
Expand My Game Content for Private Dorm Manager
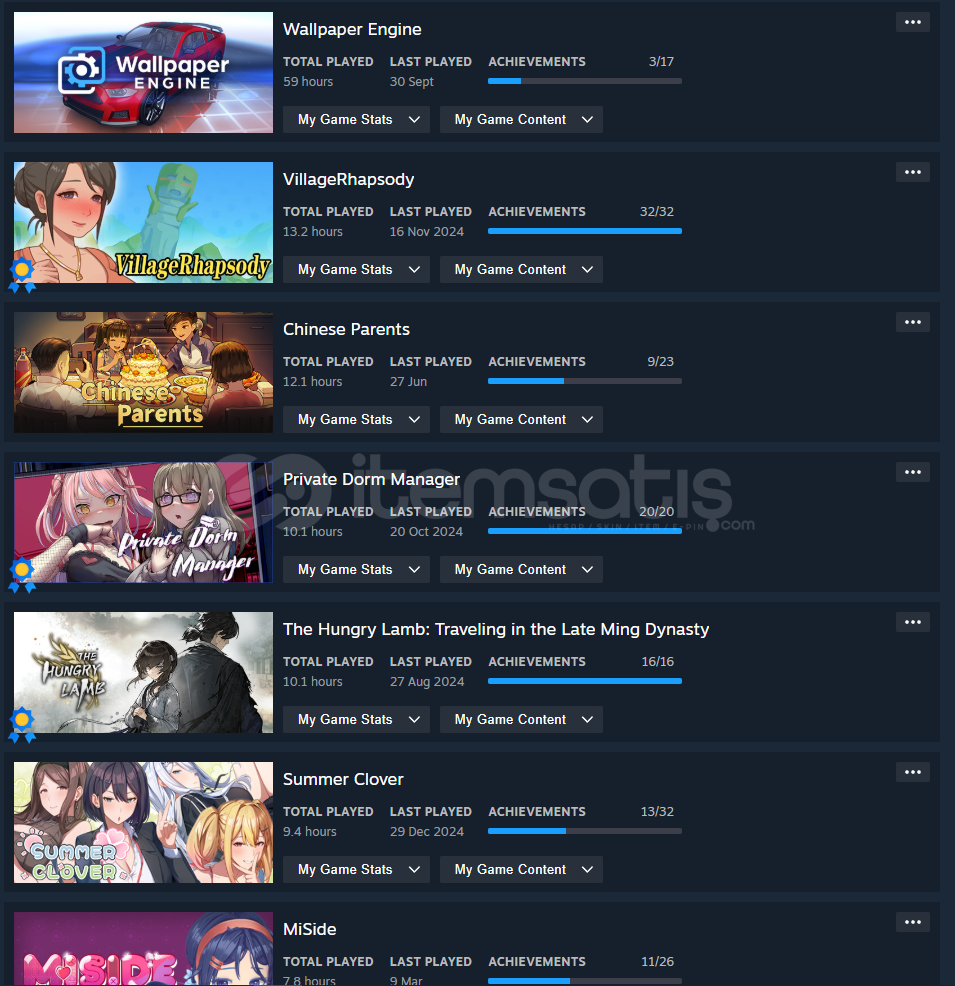tap(521, 569)
